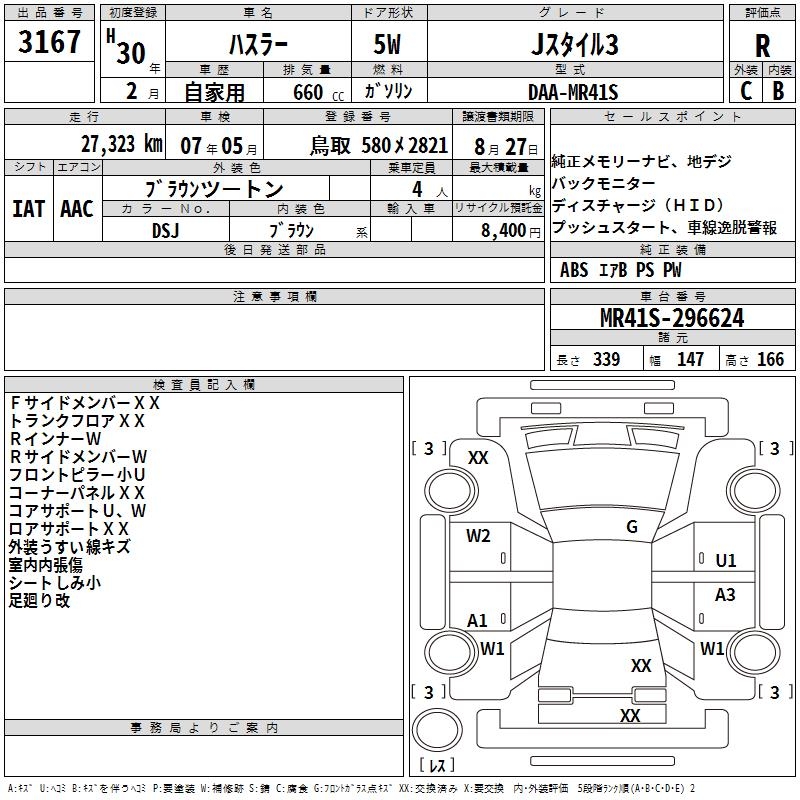Select inspector note フロントピラー小U

(77, 474)
